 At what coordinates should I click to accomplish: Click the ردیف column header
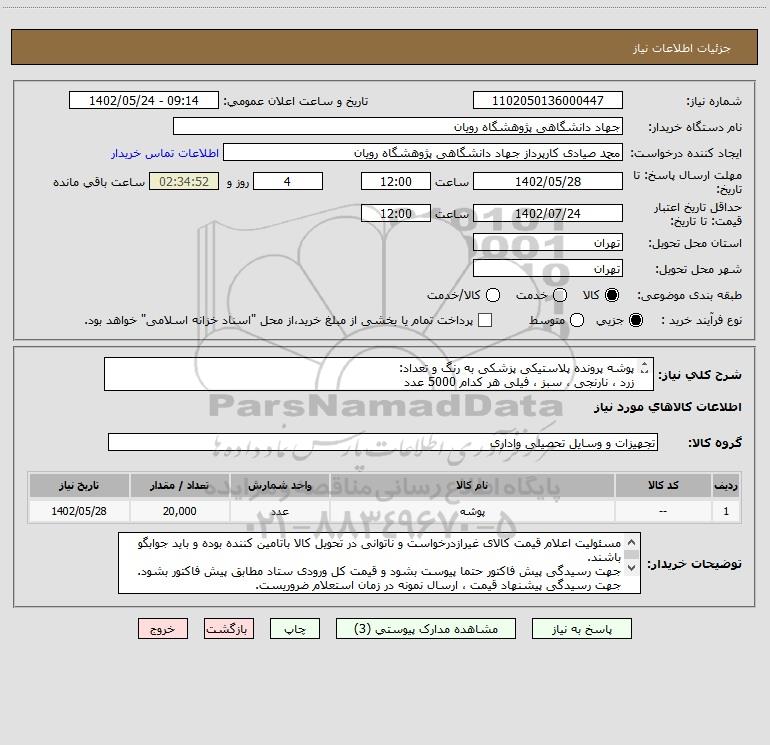point(726,485)
